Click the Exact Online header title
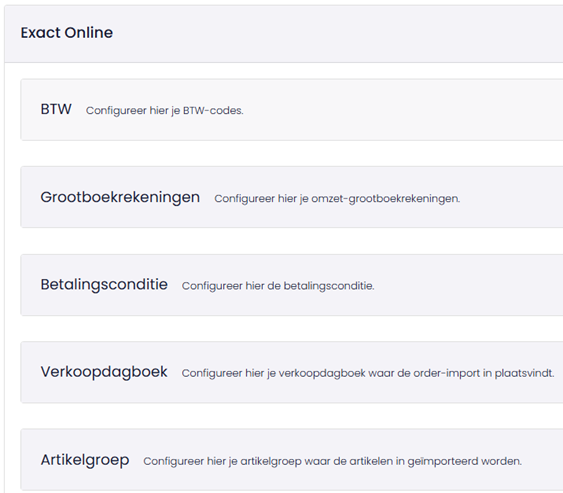The image size is (563, 493). tap(67, 33)
